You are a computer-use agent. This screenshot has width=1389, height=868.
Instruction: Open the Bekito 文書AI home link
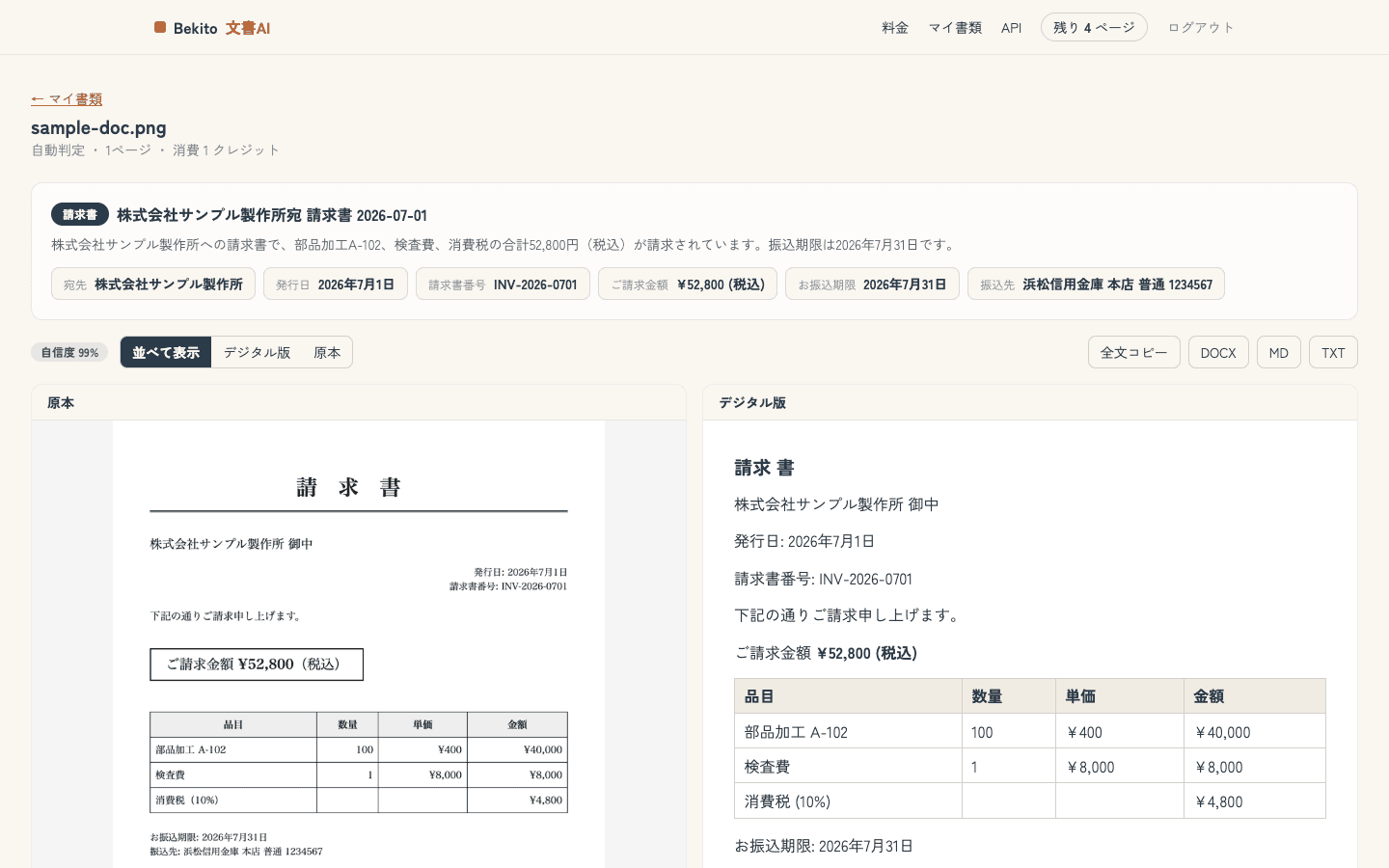pos(212,28)
